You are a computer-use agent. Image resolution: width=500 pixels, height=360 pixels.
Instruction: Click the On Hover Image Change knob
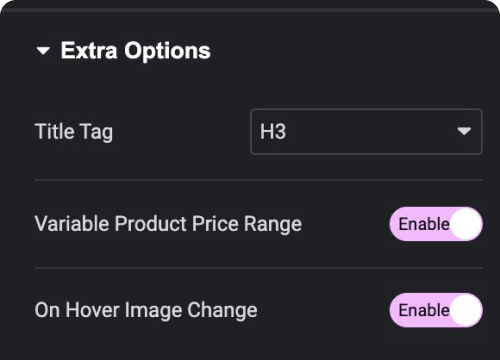click(466, 310)
